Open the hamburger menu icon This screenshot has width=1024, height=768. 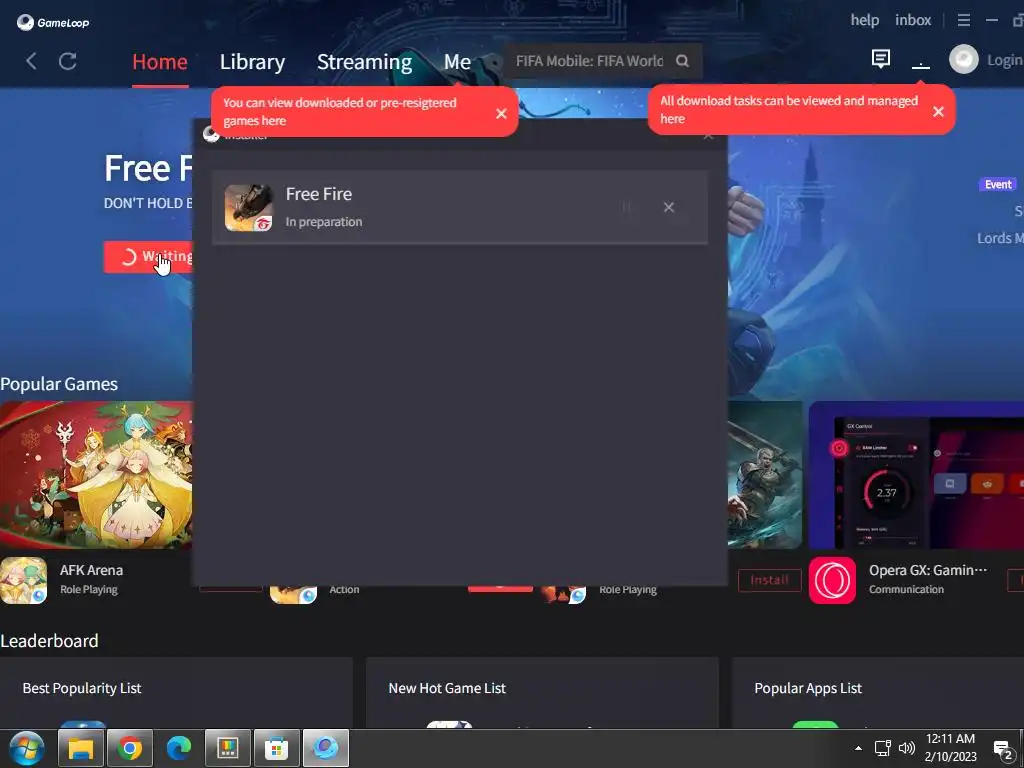click(x=963, y=20)
